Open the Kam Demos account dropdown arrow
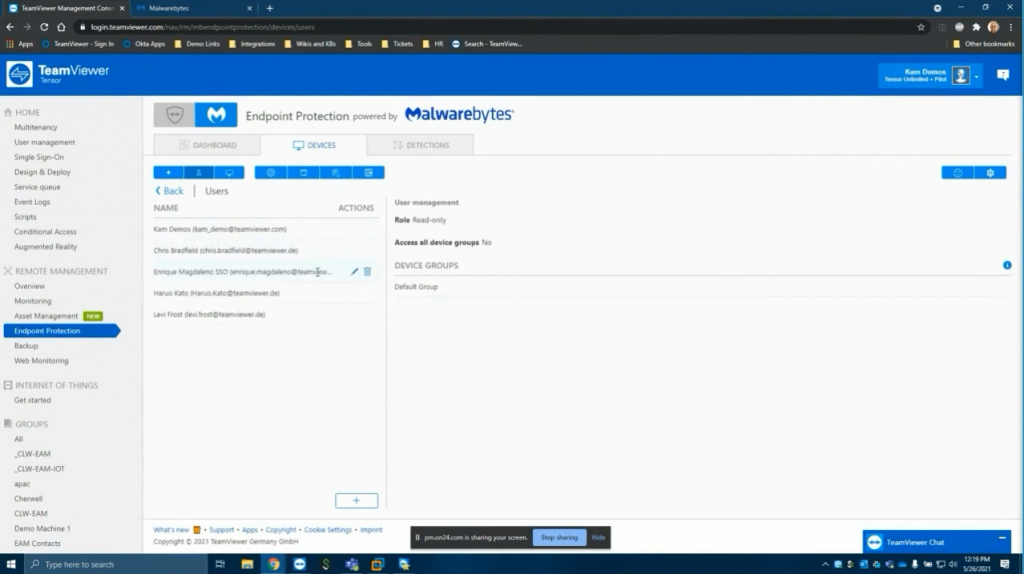Screen dimensions: 1024x574 coord(976,76)
